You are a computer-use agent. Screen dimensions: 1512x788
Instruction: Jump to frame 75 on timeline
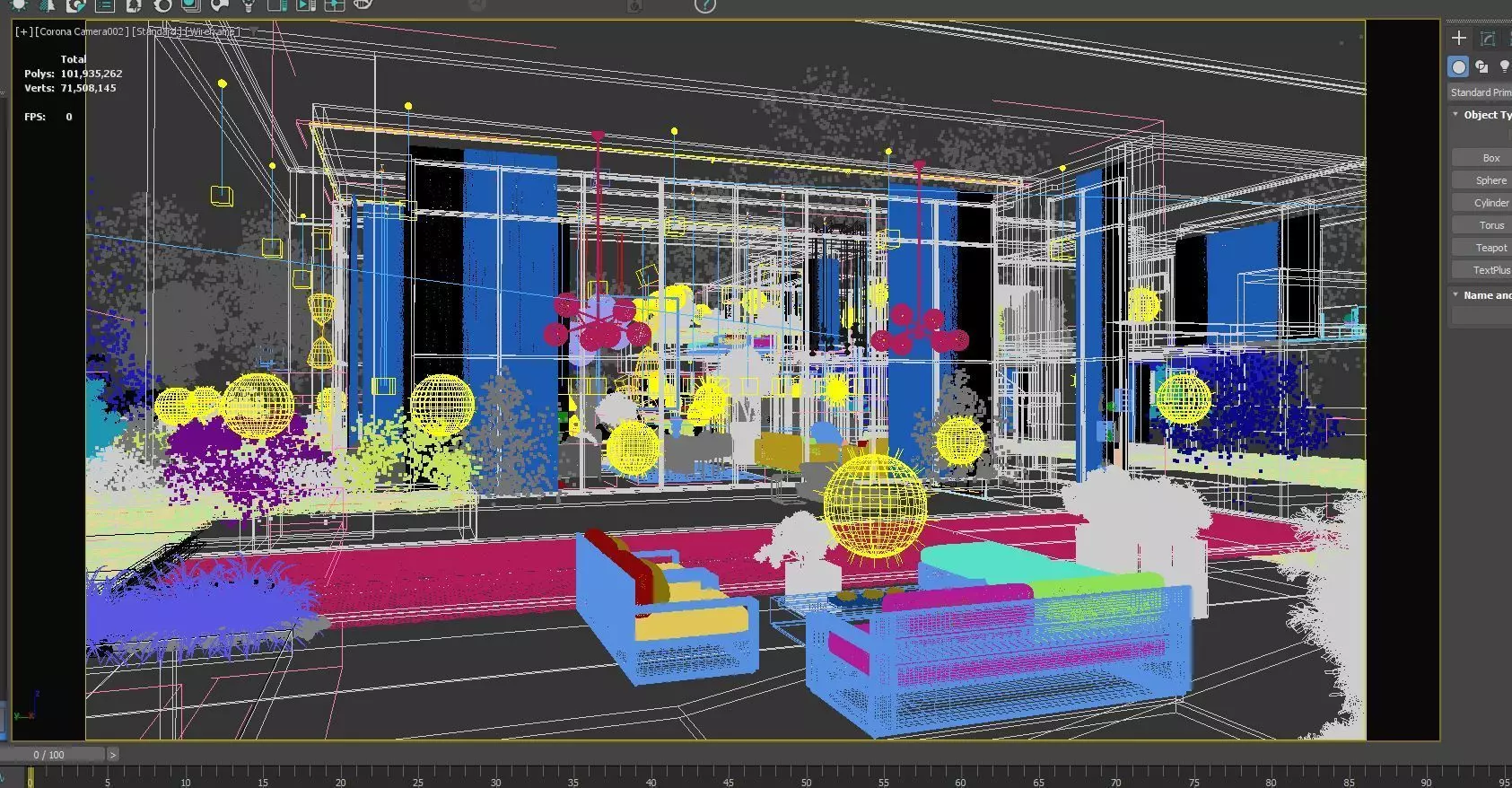(1193, 783)
